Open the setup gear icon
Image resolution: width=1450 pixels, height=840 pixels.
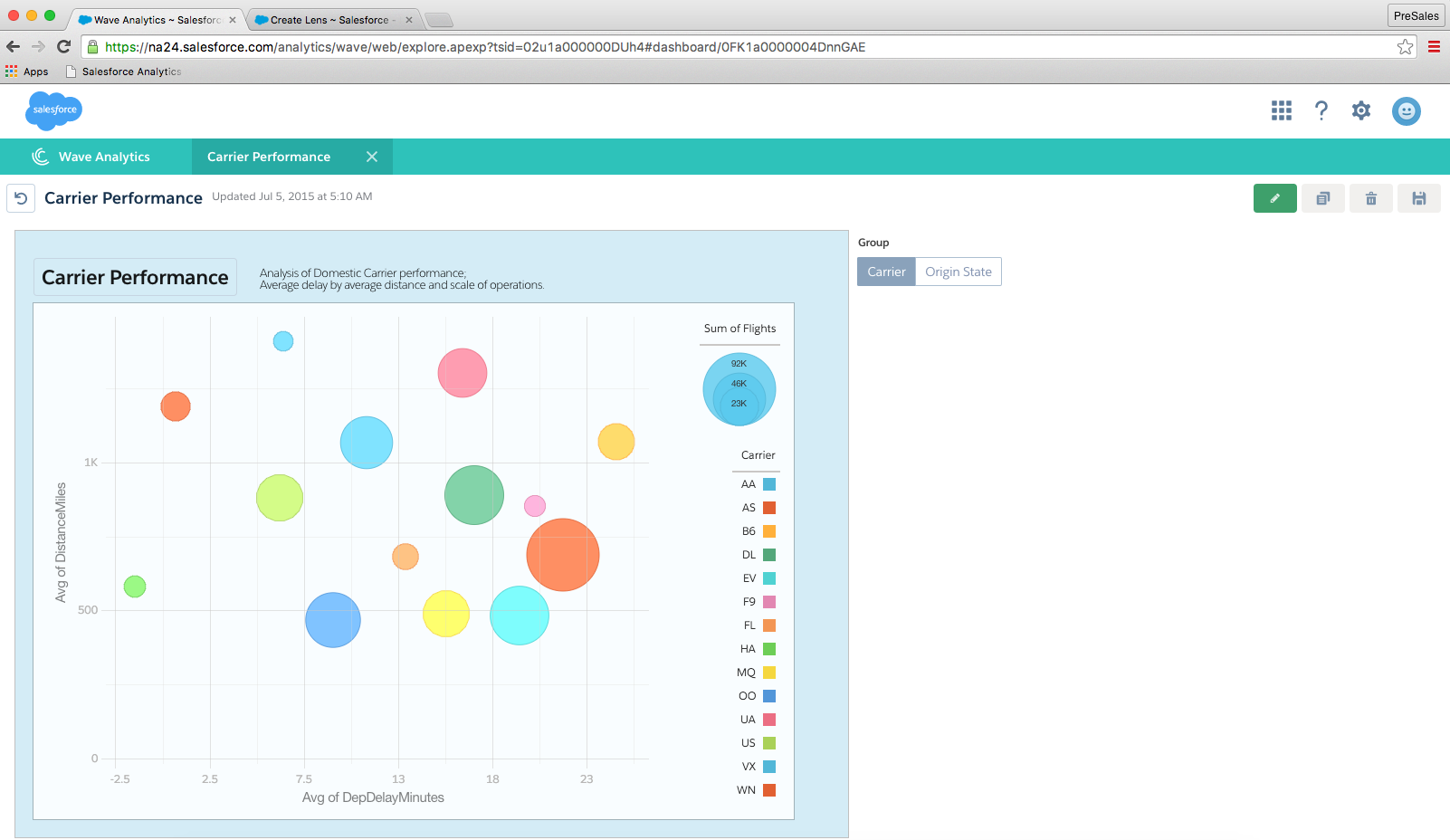point(1361,110)
